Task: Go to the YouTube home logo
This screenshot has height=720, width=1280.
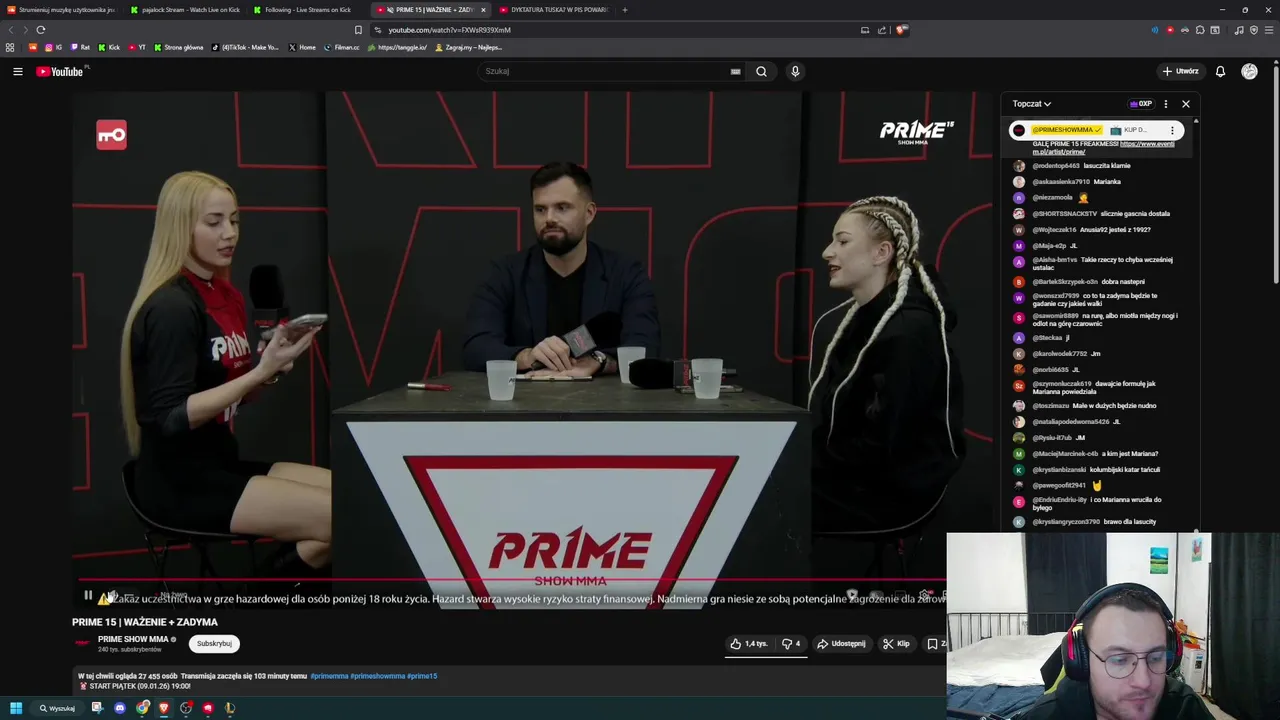Action: (x=62, y=71)
